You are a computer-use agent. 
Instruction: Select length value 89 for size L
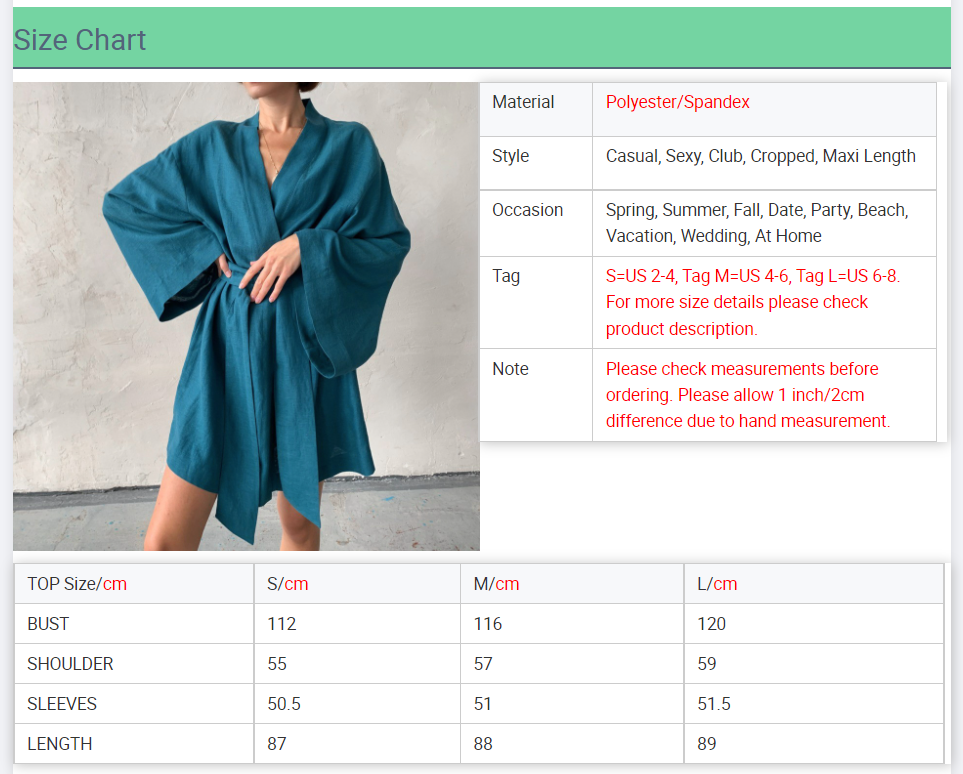pyautogui.click(x=706, y=743)
